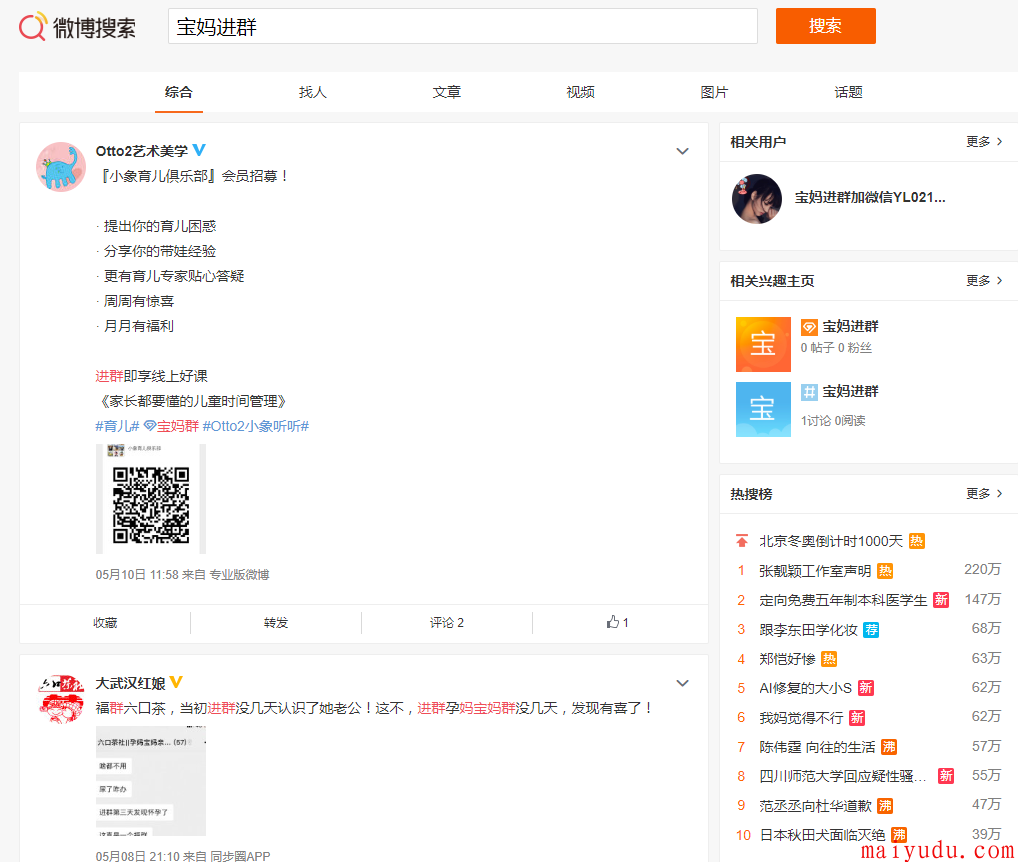Click blue hashtag icon beside 宝妈进群
Viewport: 1018px width, 862px height.
(809, 392)
